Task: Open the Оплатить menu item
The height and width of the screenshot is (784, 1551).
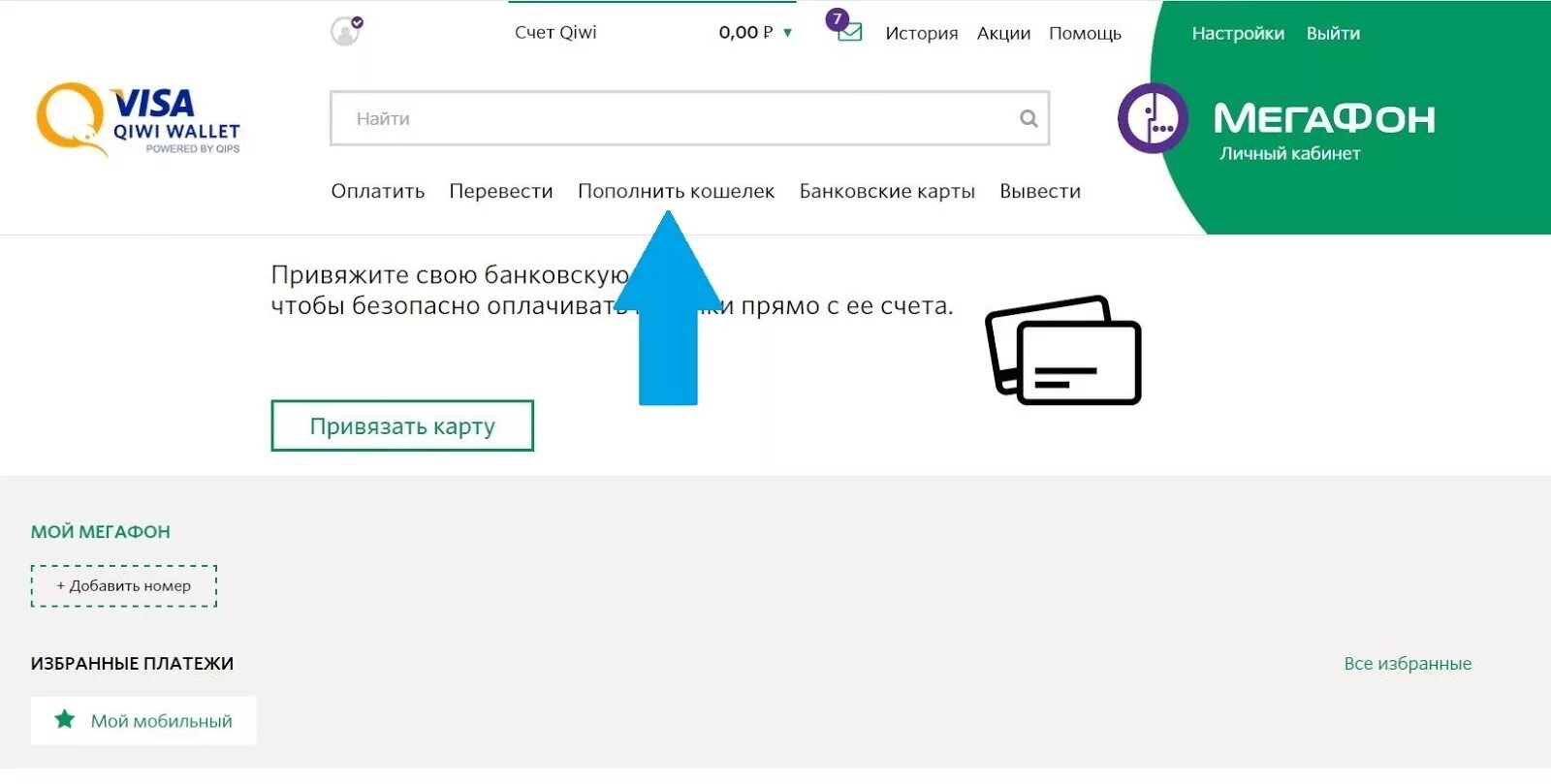Action: coord(378,191)
